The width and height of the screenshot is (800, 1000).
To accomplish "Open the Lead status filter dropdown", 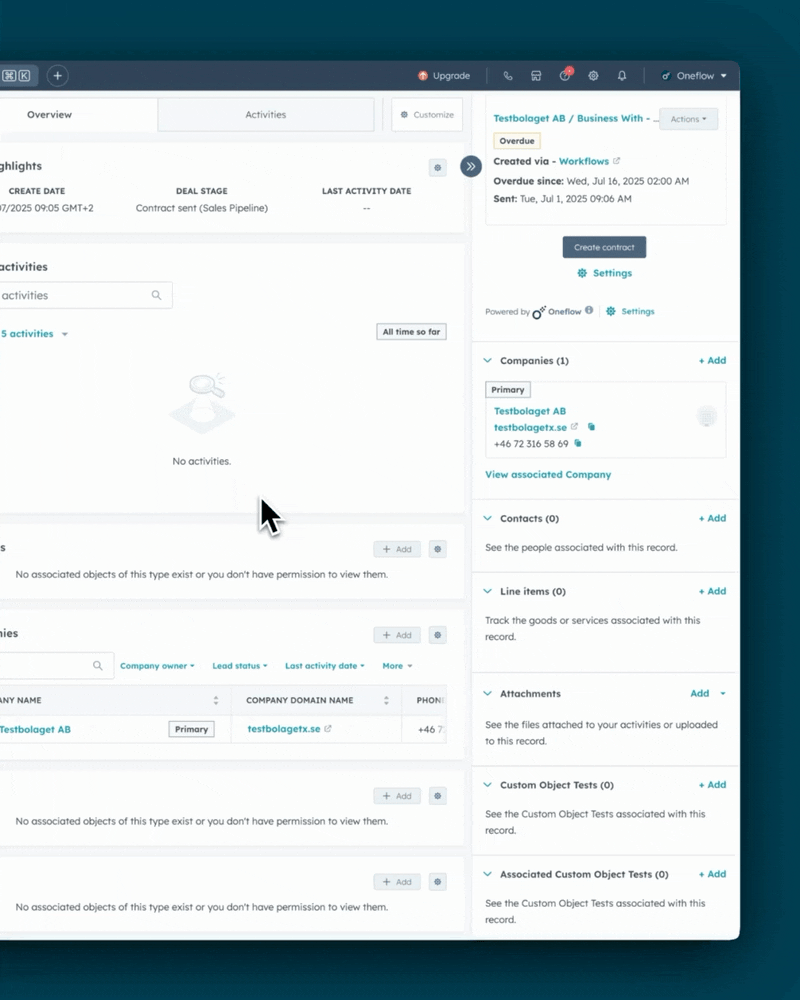I will pos(240,666).
